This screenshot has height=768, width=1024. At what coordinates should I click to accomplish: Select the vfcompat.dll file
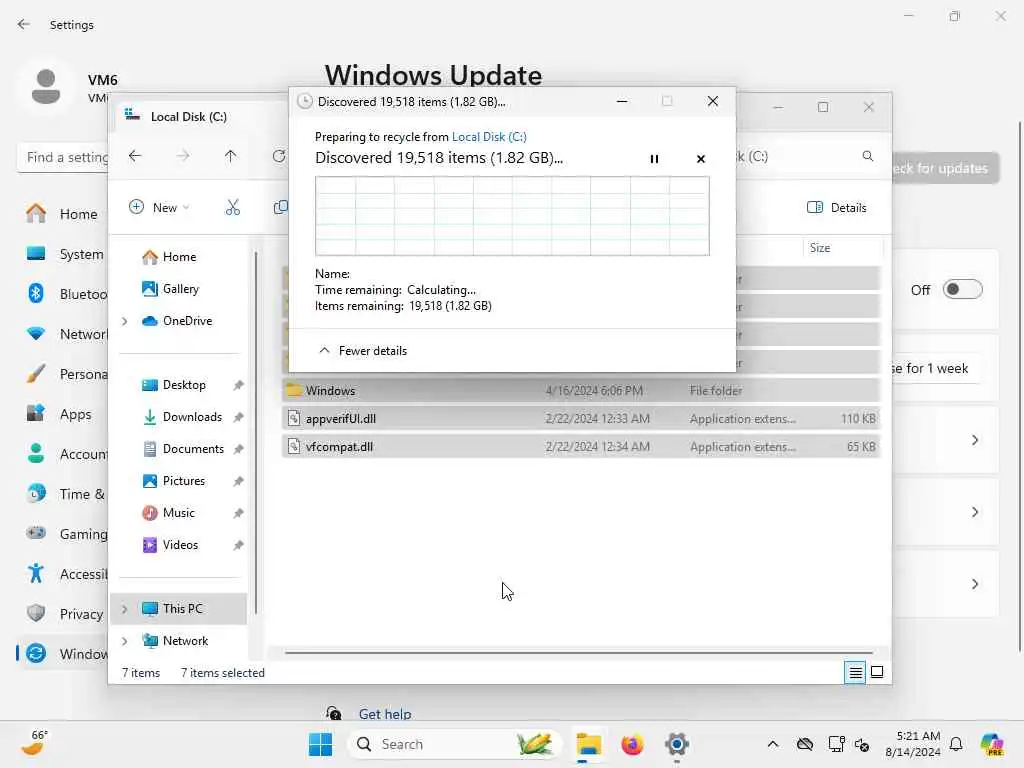click(x=581, y=447)
